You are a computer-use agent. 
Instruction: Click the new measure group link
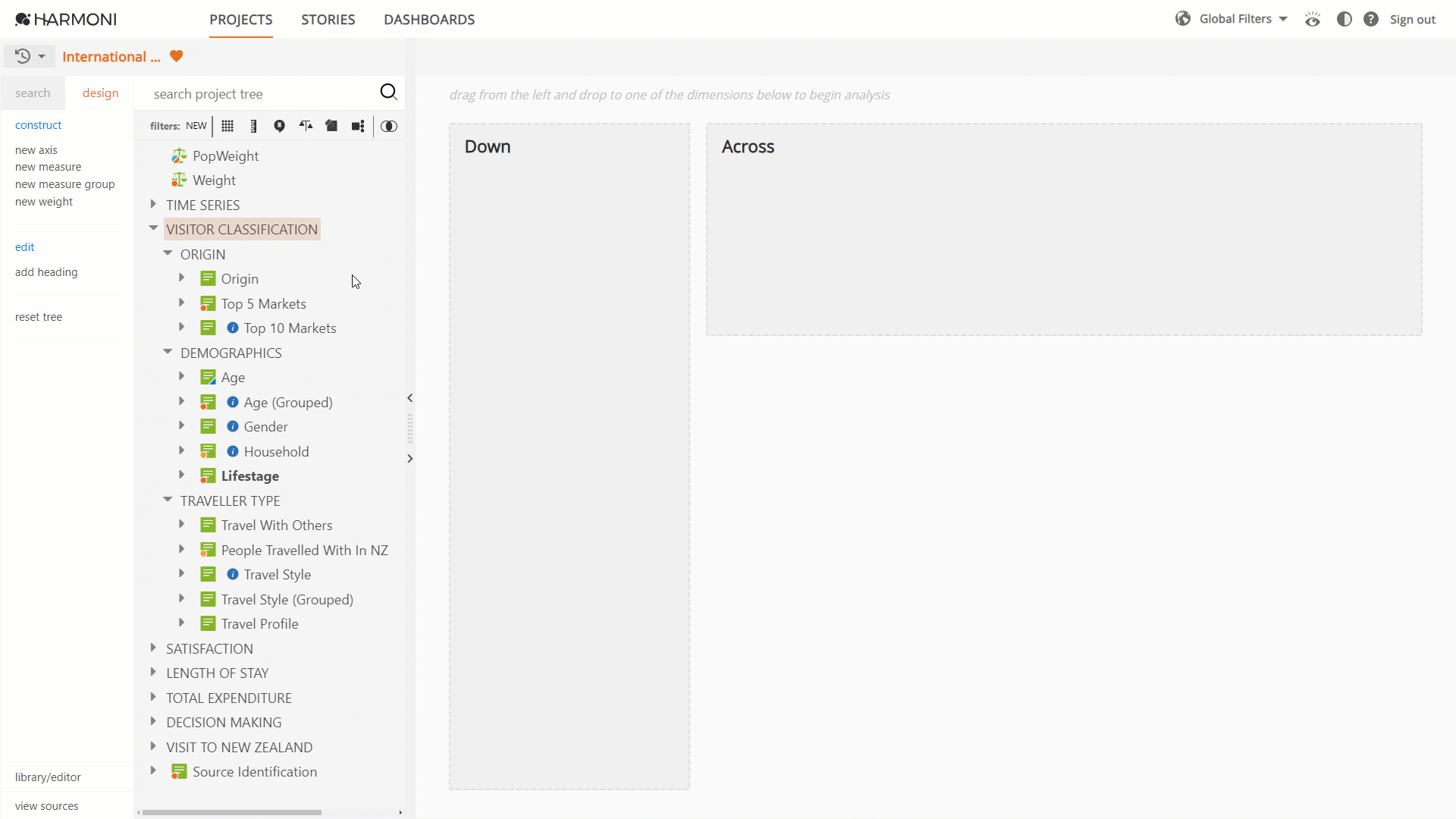pyautogui.click(x=64, y=184)
